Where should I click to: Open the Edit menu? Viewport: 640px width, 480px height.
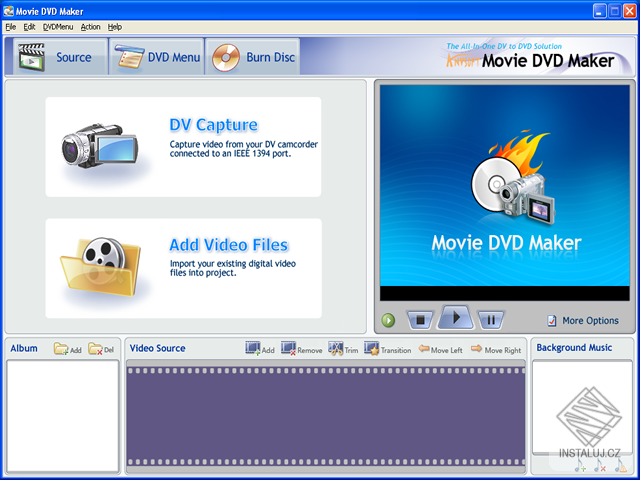pos(29,27)
